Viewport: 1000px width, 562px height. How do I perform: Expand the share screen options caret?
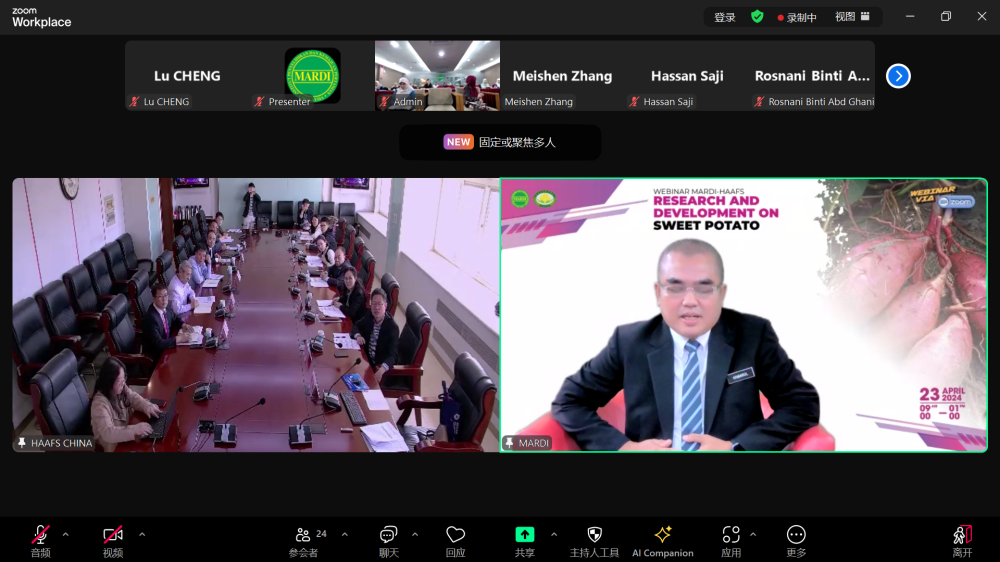tap(554, 535)
